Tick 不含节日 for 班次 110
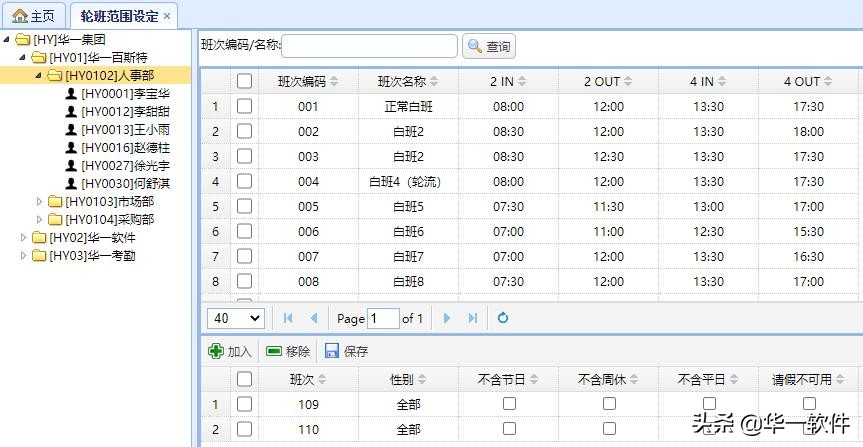863x447 pixels. pyautogui.click(x=509, y=428)
